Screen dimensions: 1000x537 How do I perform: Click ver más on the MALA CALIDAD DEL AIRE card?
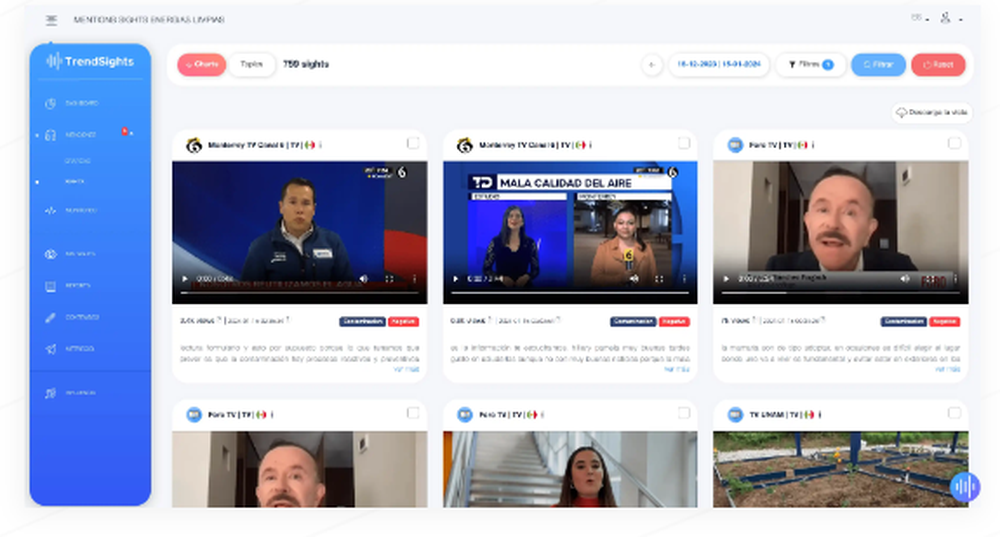click(x=677, y=369)
